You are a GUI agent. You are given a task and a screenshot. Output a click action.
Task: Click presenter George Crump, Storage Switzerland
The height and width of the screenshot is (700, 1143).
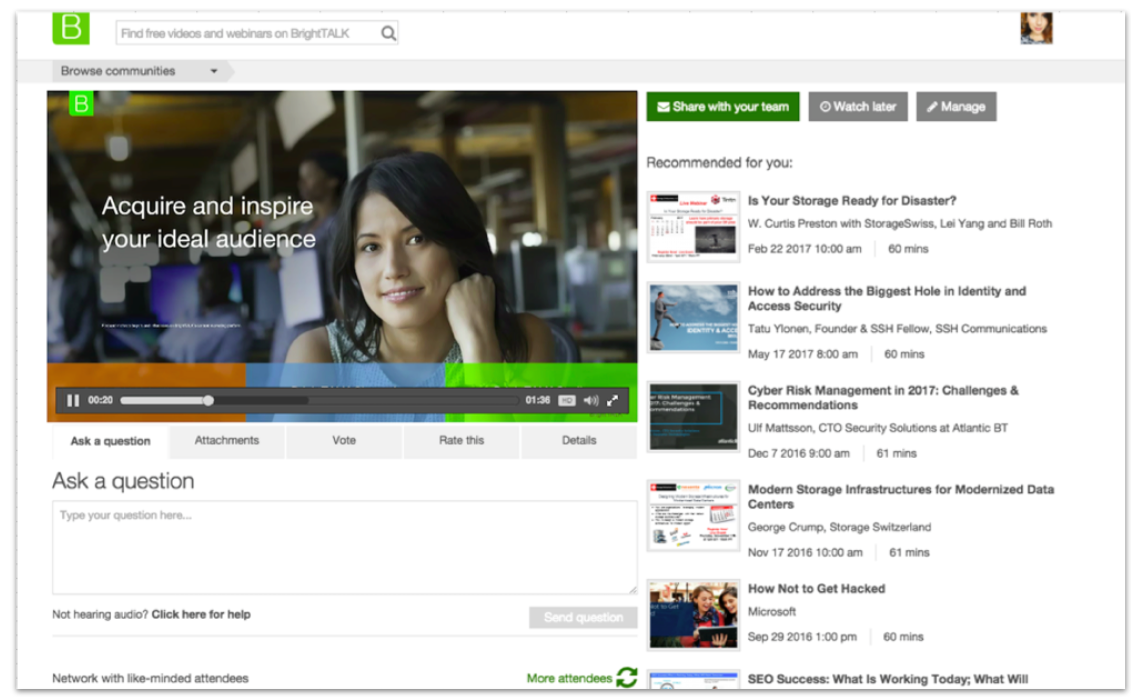pos(839,527)
